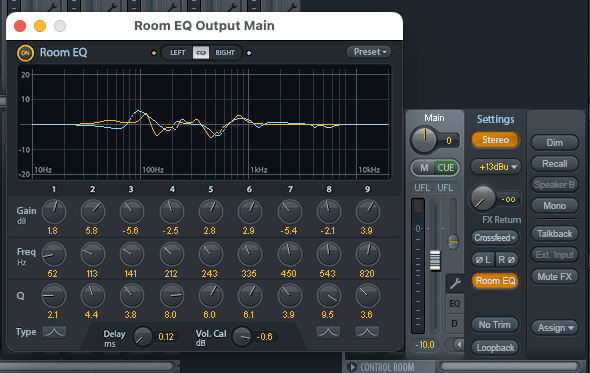Image resolution: width=590 pixels, height=373 pixels.
Task: Click the Dim button
Action: [555, 143]
